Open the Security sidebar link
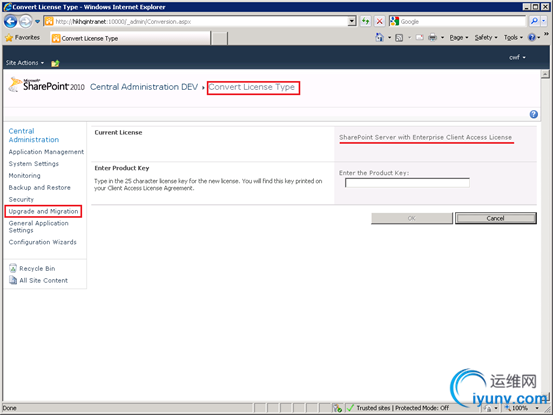Viewport: 553px width, 415px height. tap(21, 200)
